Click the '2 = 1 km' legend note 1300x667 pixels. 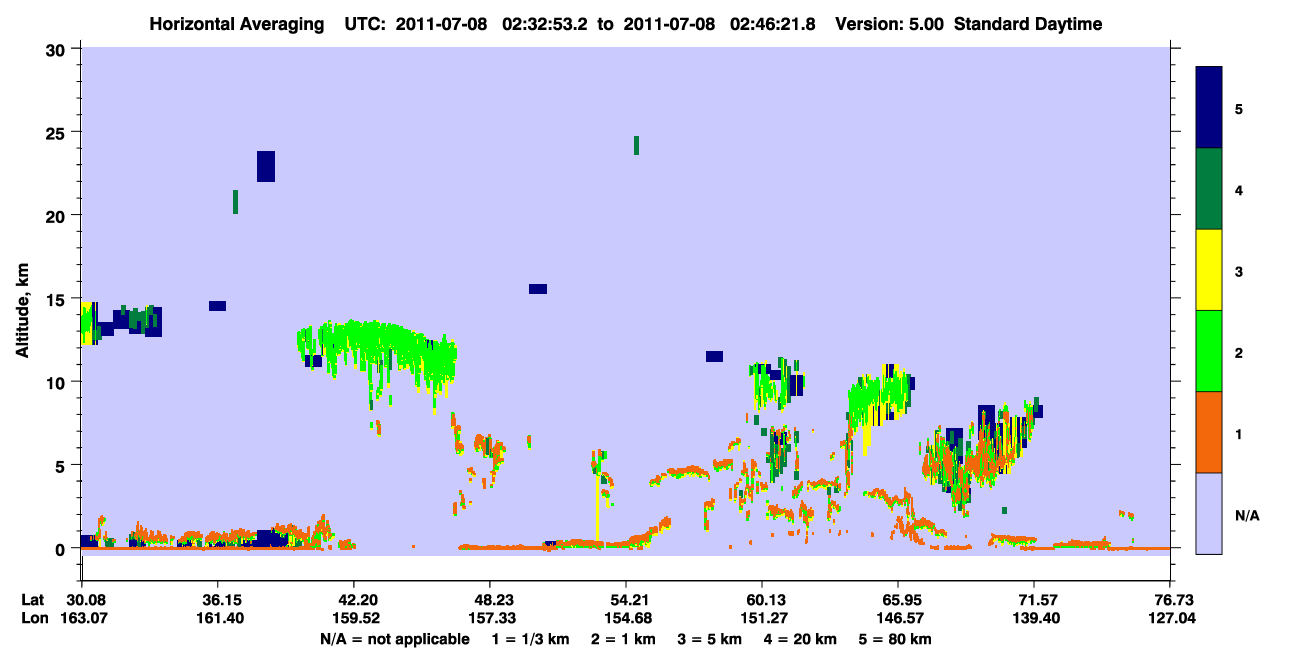pyautogui.click(x=624, y=639)
